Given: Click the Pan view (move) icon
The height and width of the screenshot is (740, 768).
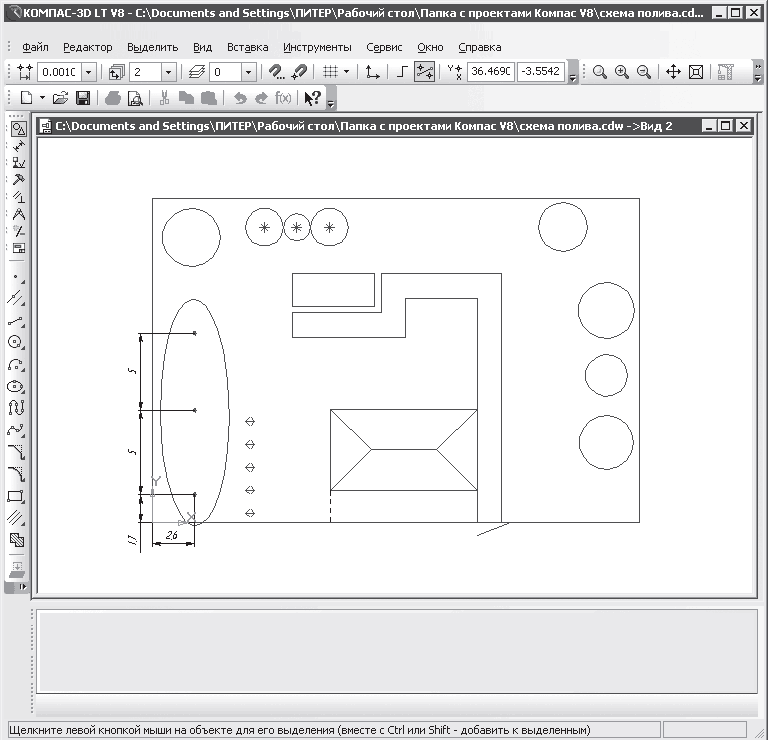Looking at the screenshot, I should click(673, 72).
